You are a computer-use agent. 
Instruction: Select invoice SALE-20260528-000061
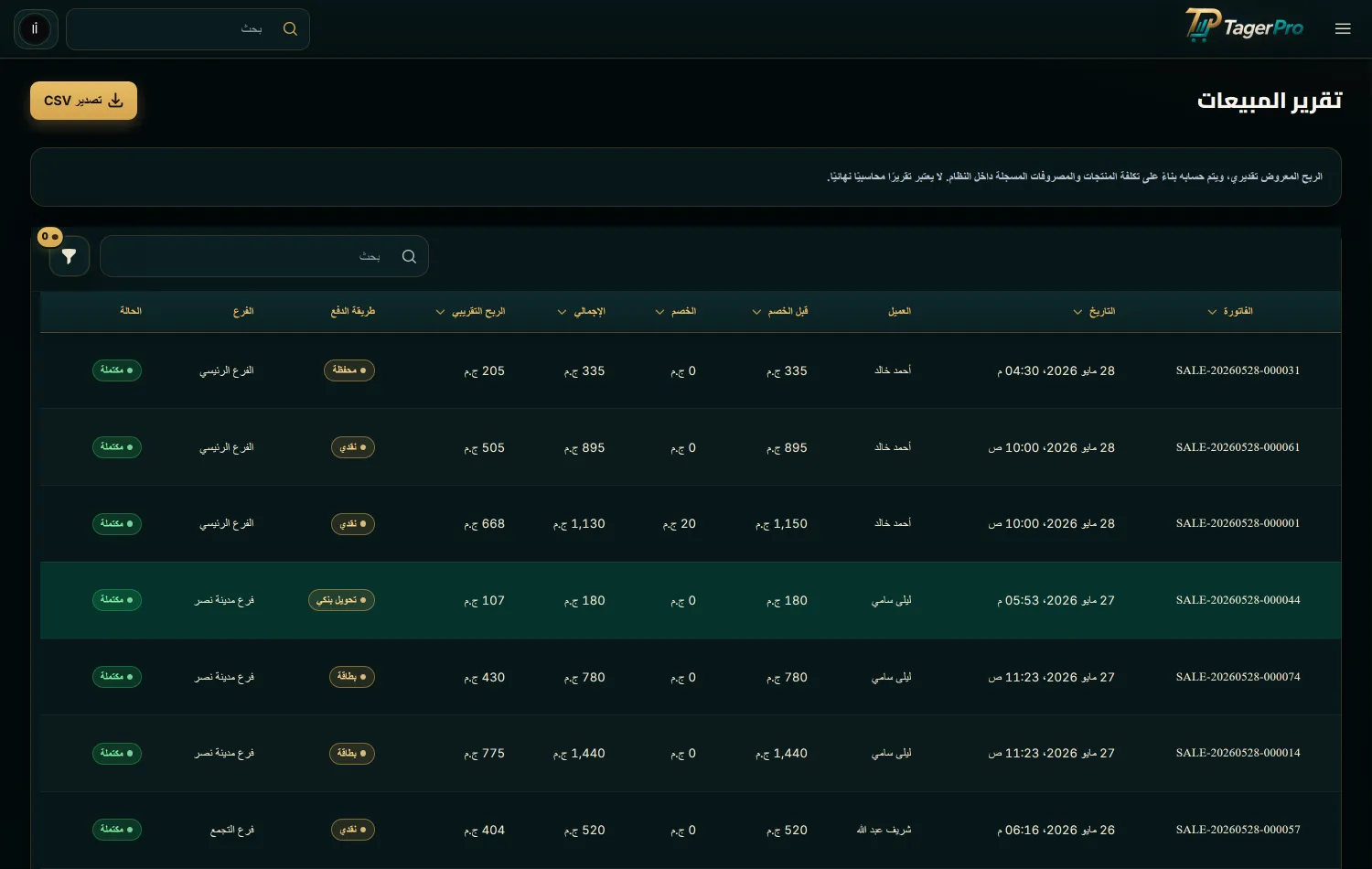[x=1238, y=447]
